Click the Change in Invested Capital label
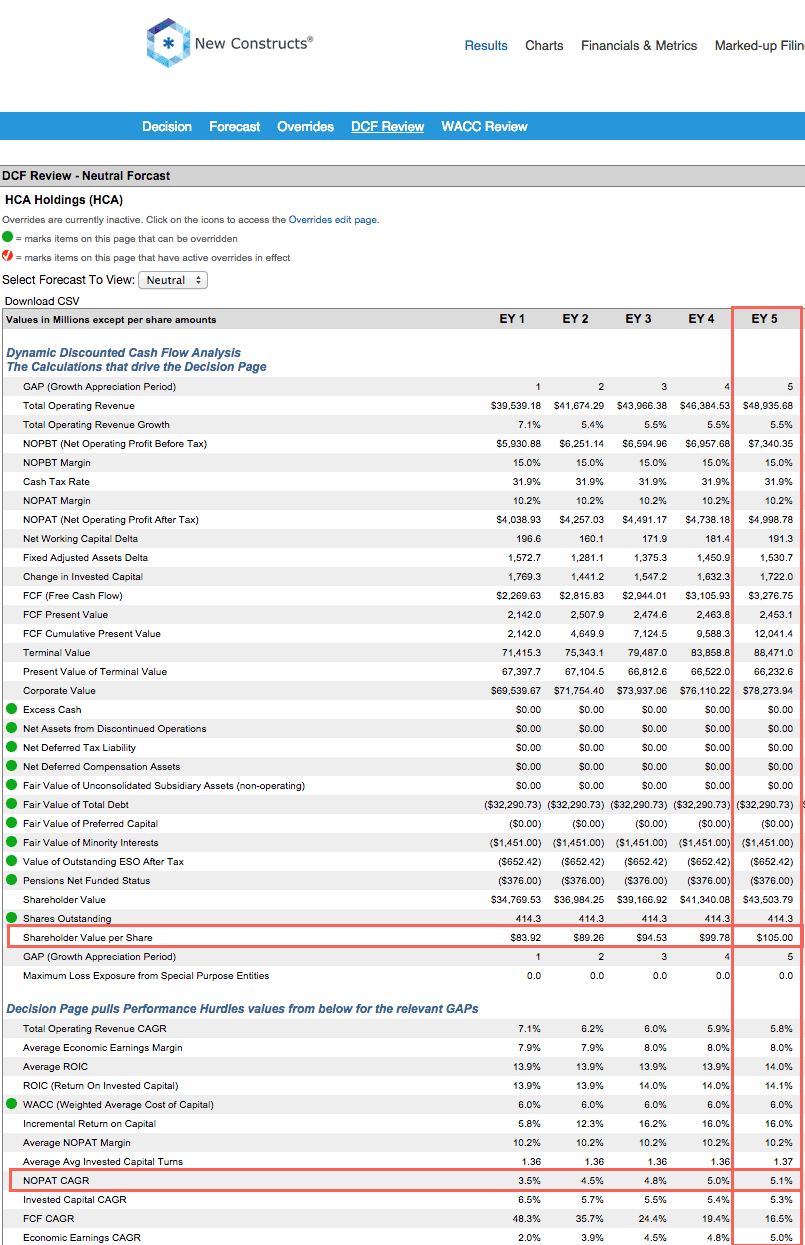The image size is (805, 1245). 83,577
